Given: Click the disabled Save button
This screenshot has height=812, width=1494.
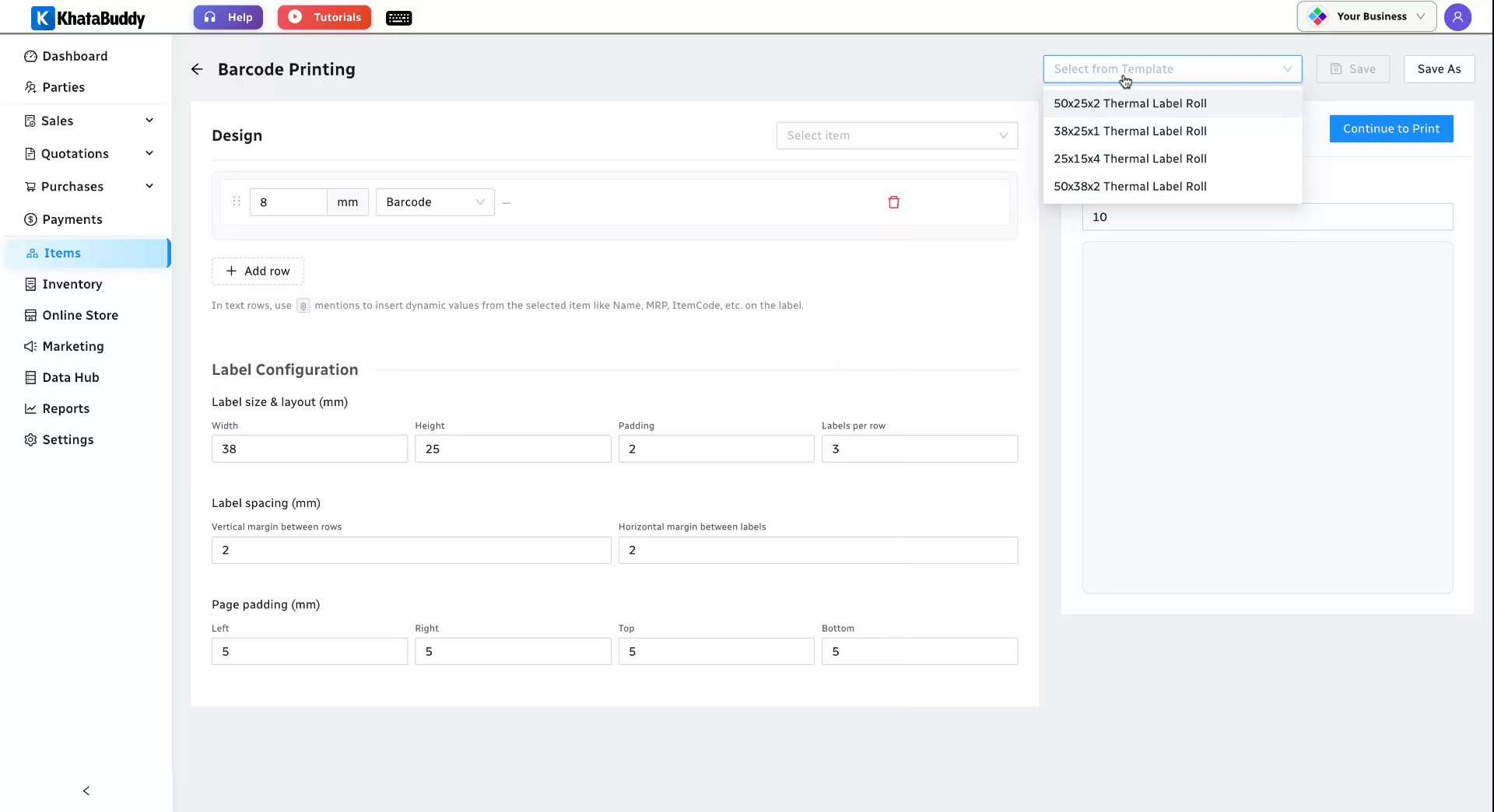Looking at the screenshot, I should pos(1353,69).
